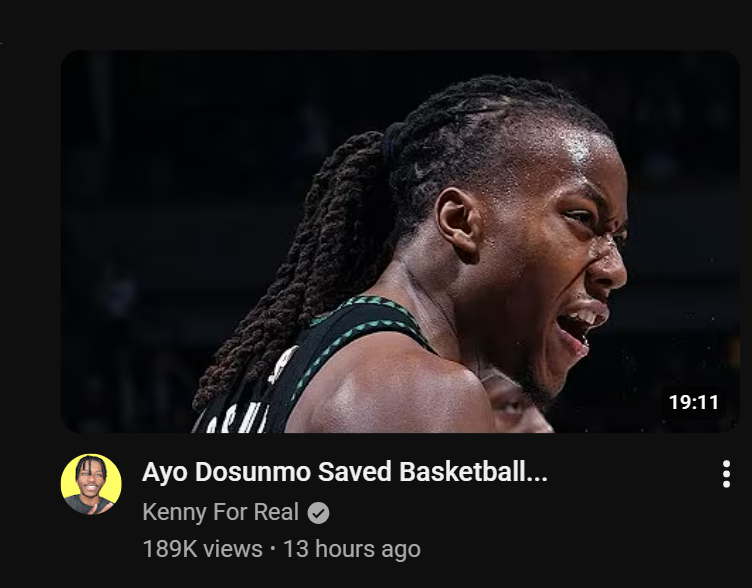Screen dimensions: 752x588
Task: Click the 19:11 duration badge
Action: (x=693, y=402)
